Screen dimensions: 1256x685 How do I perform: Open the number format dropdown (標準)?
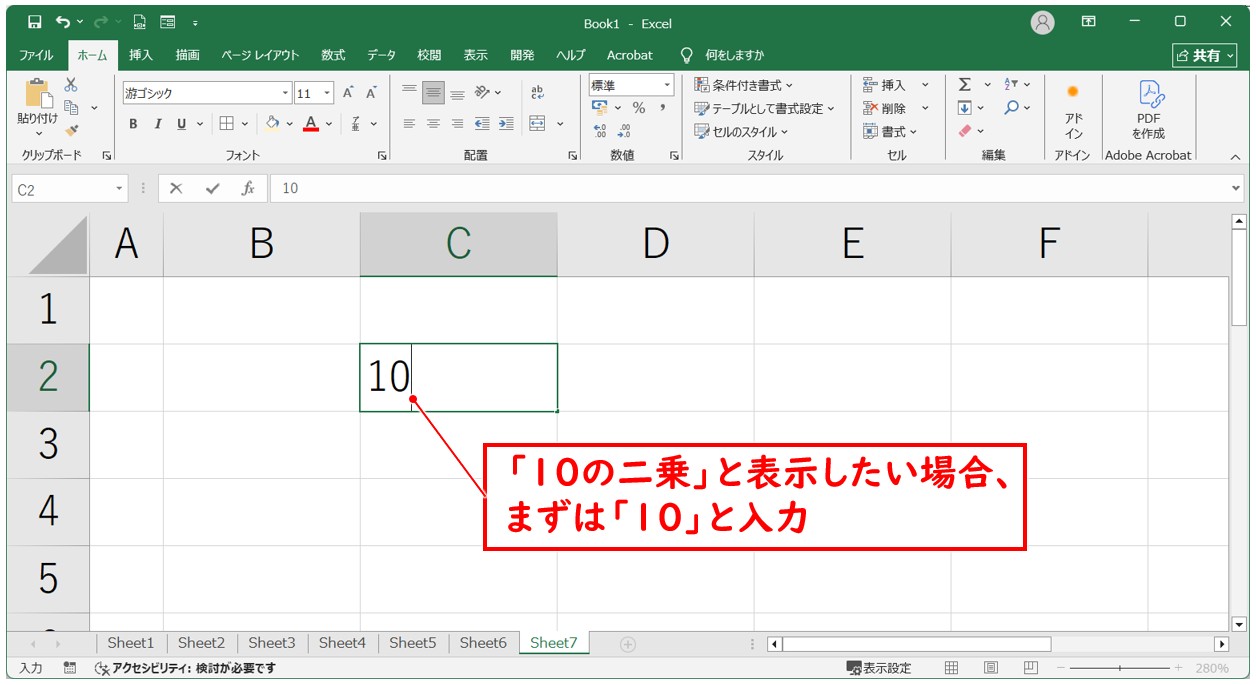click(x=665, y=85)
